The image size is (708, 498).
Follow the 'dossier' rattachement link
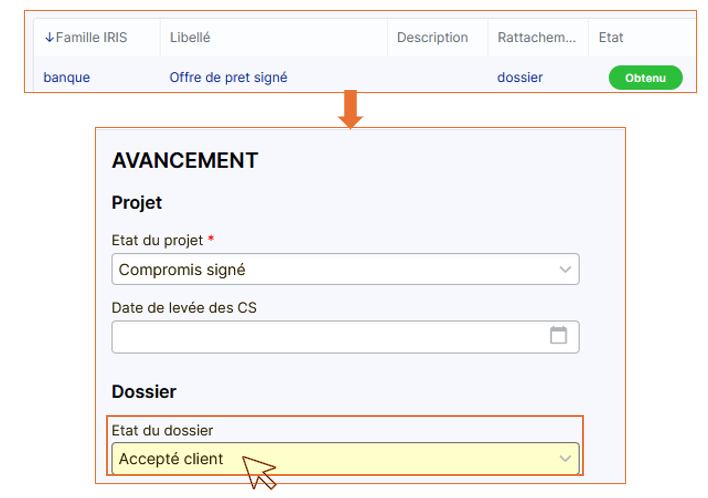(x=520, y=77)
